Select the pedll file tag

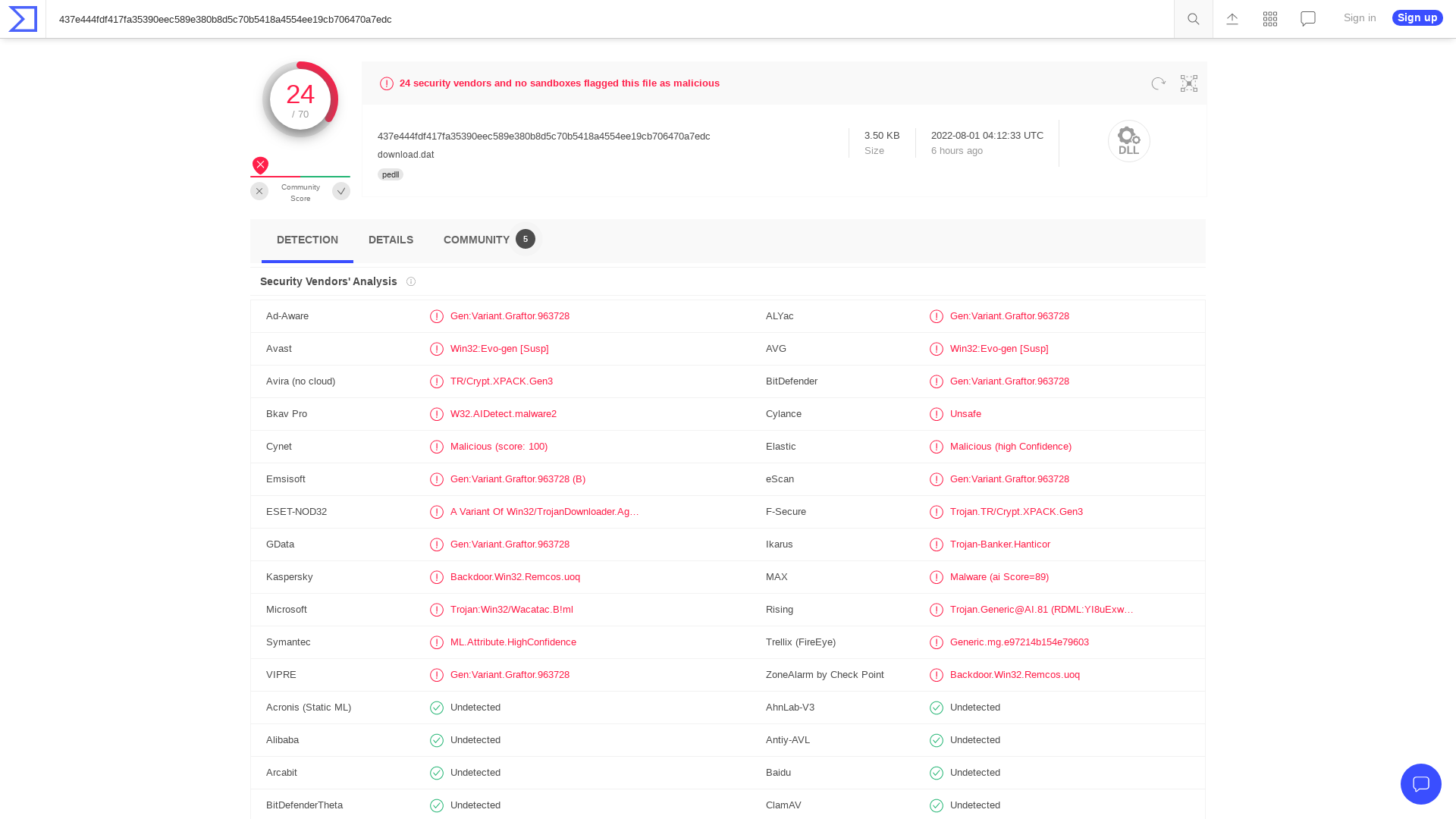click(390, 174)
